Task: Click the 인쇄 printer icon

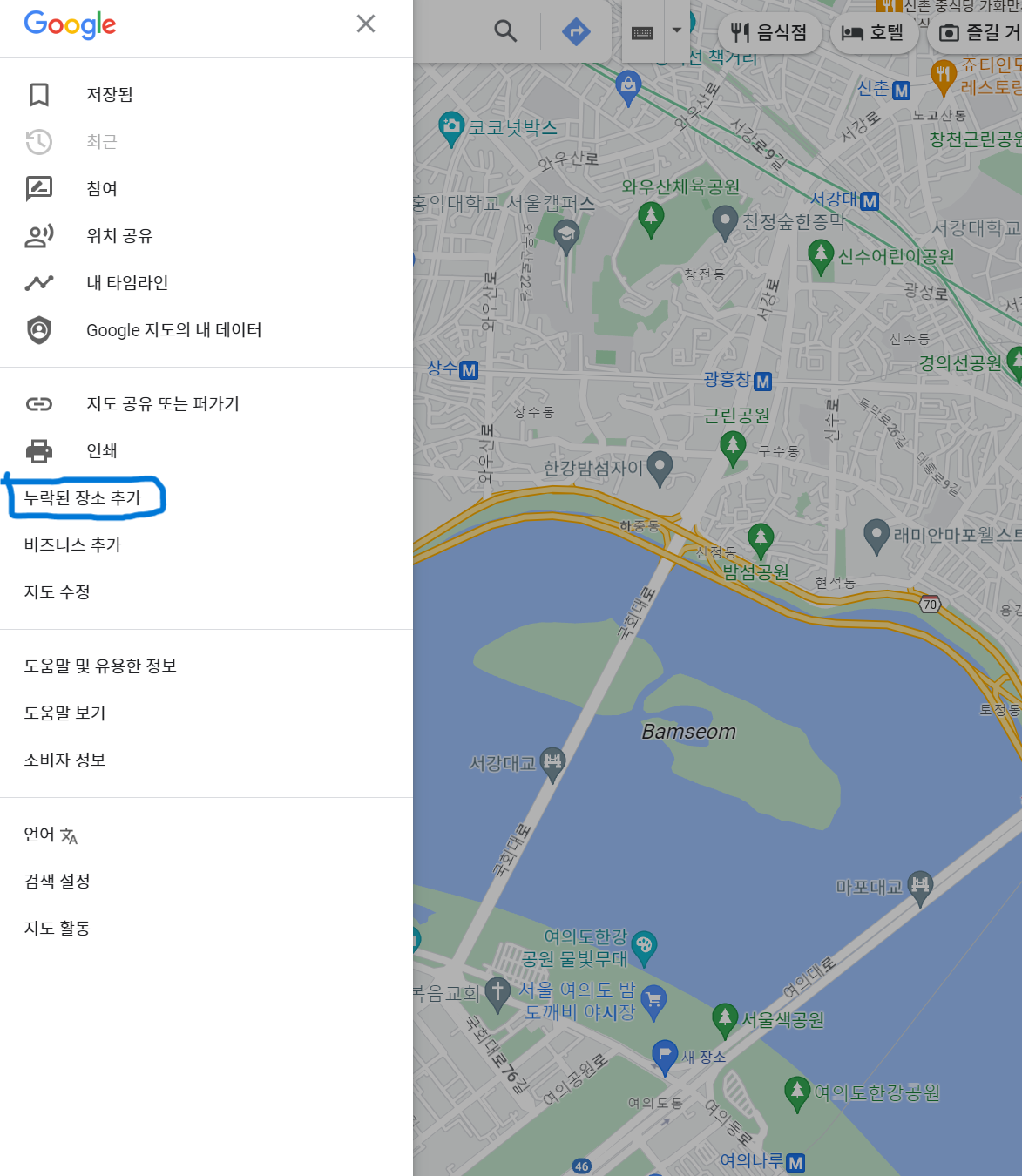Action: [38, 450]
